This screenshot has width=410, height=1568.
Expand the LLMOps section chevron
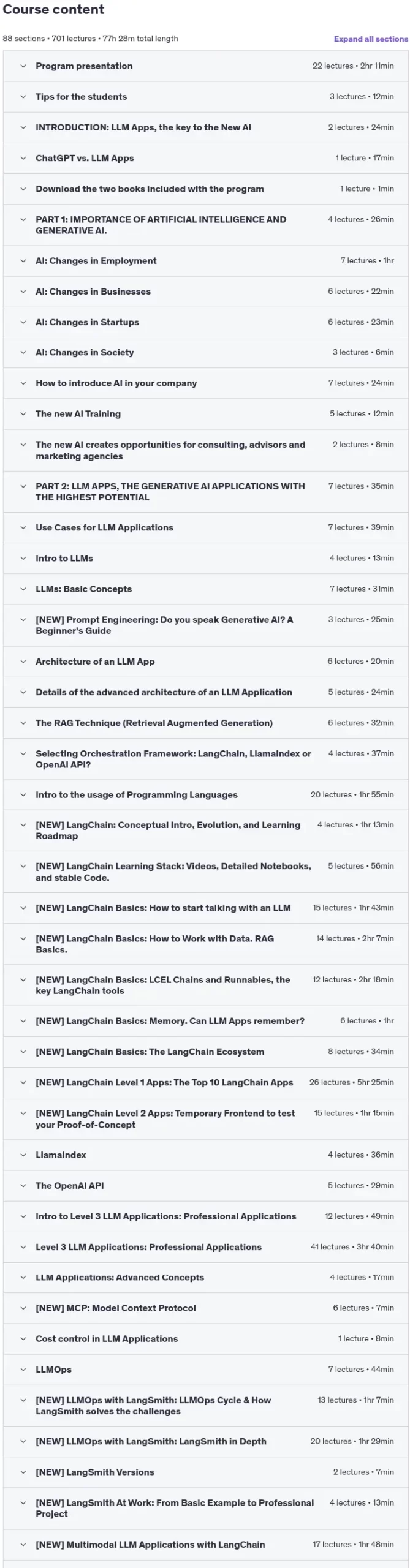[x=23, y=1369]
